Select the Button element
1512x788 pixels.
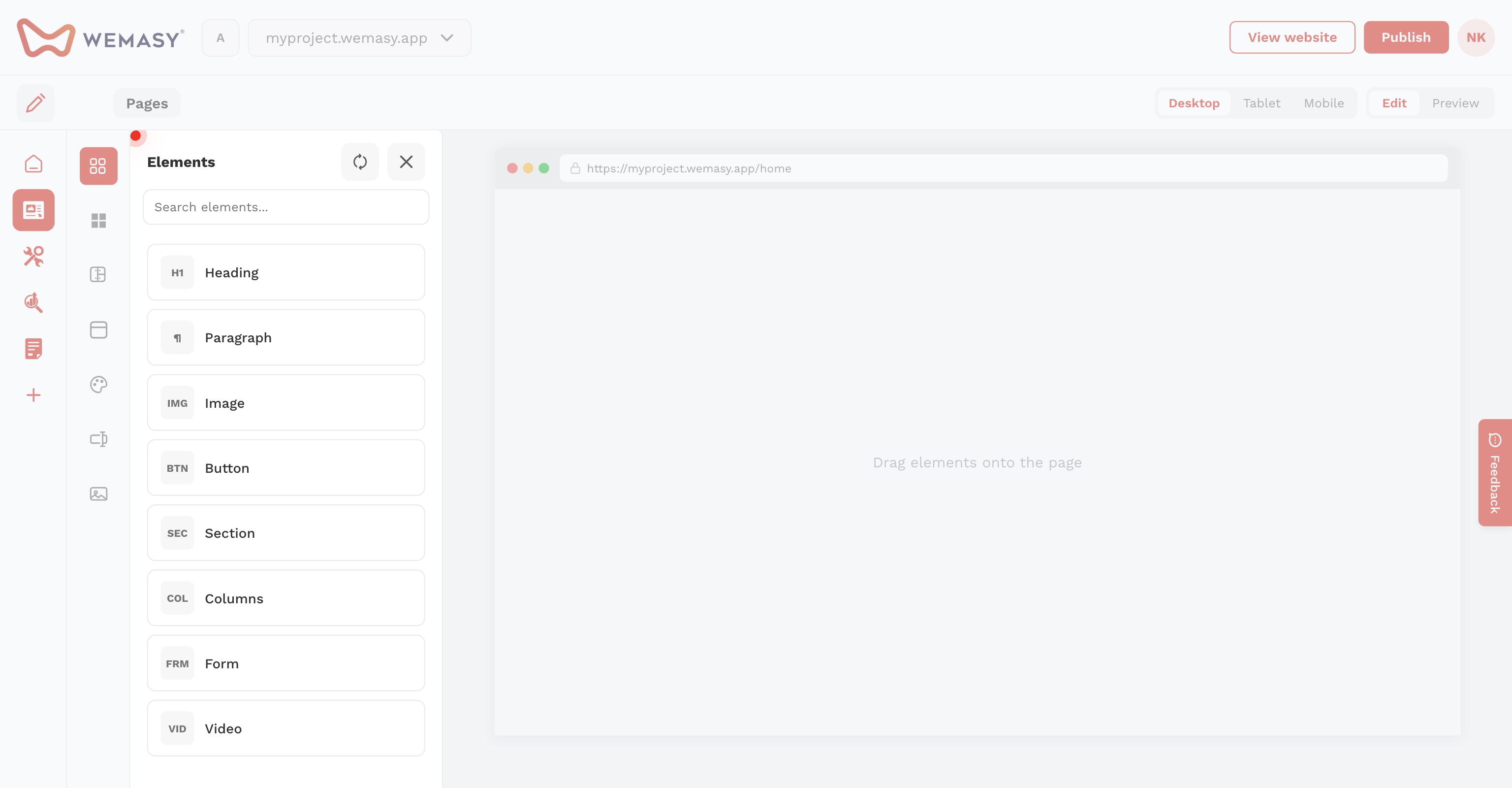click(x=286, y=468)
